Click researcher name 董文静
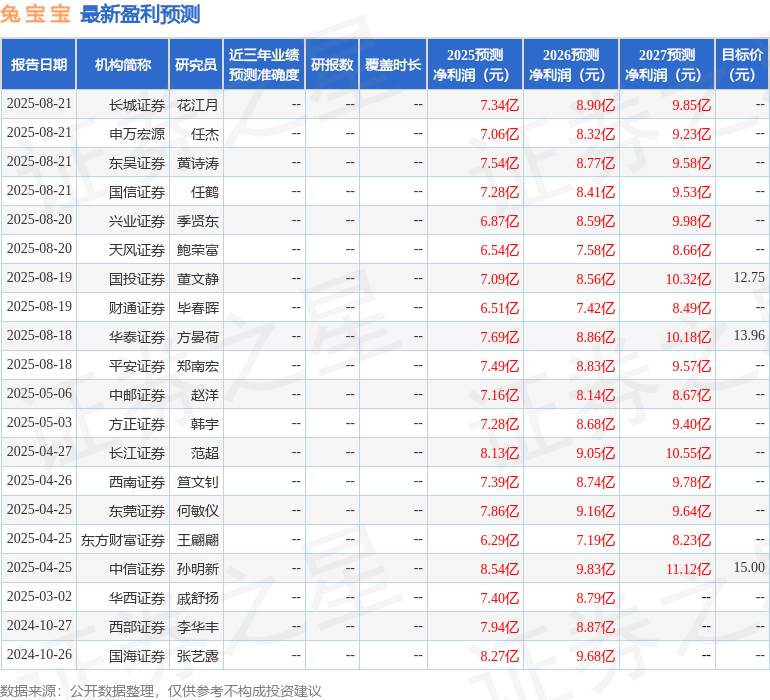Viewport: 770px width, 700px height. [x=197, y=279]
